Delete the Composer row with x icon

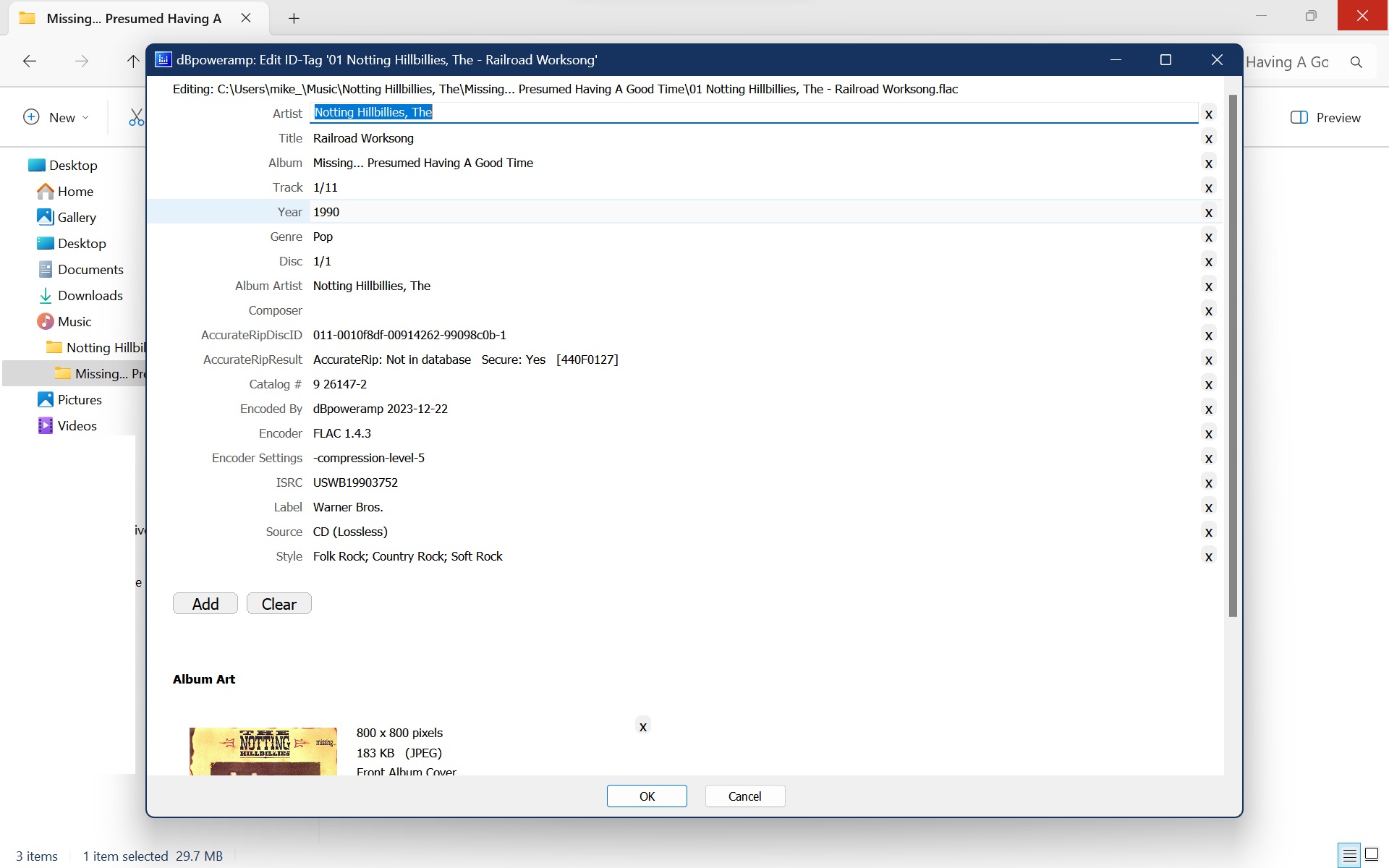click(x=1208, y=310)
